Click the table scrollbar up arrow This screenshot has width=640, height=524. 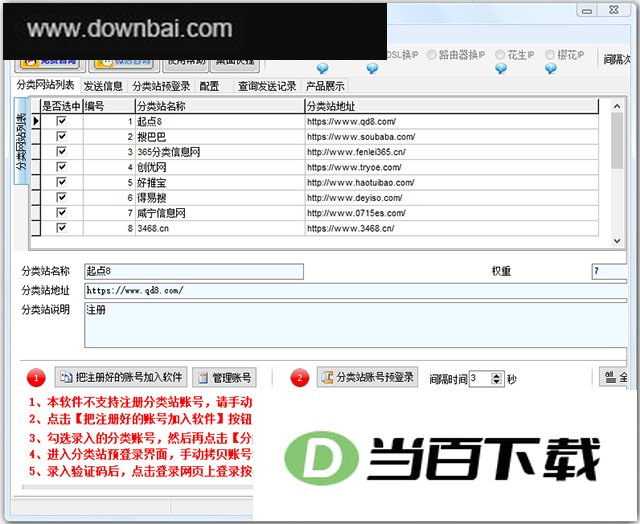click(x=617, y=106)
